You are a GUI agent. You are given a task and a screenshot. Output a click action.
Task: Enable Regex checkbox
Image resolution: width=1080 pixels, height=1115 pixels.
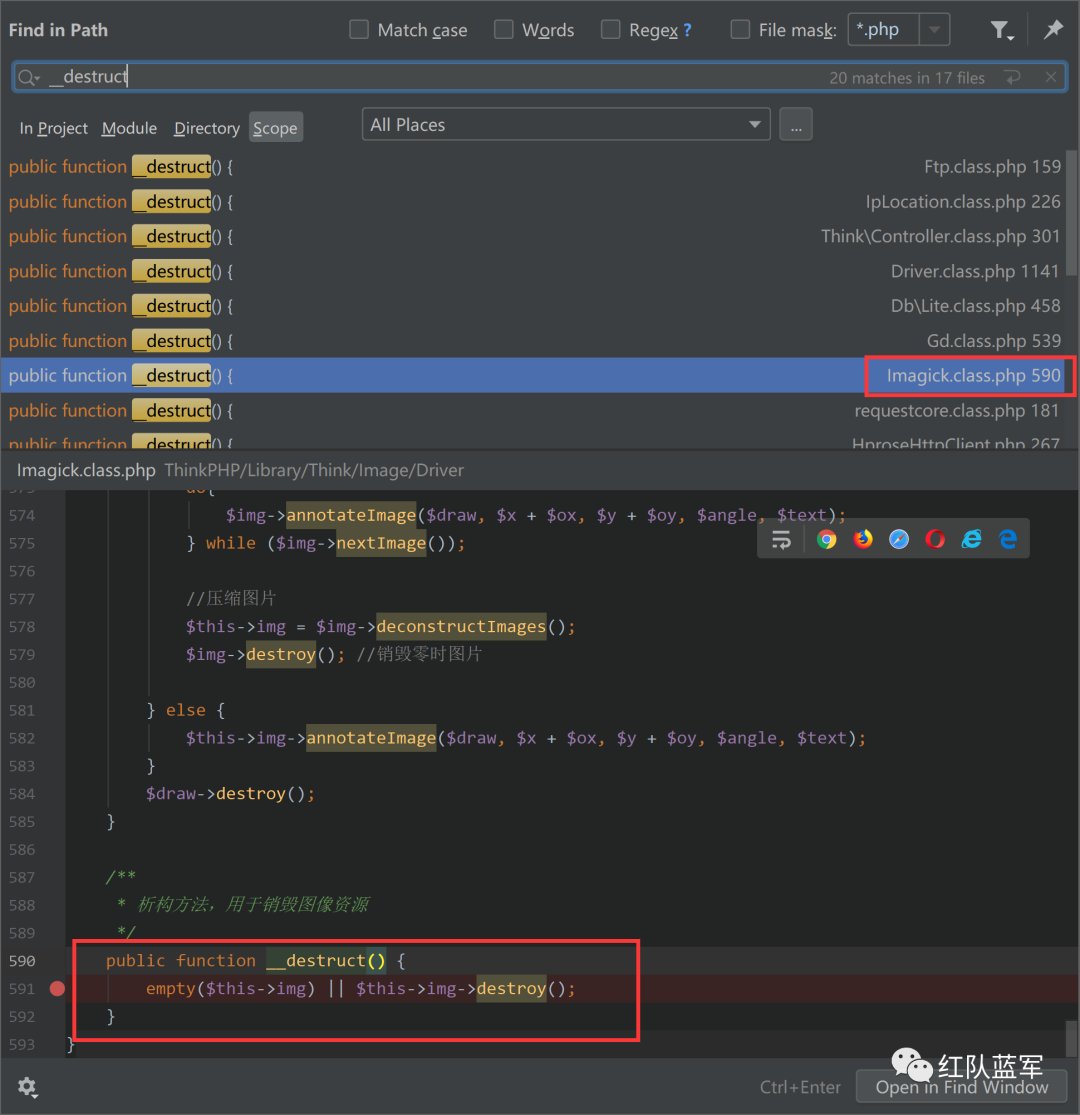tap(610, 30)
